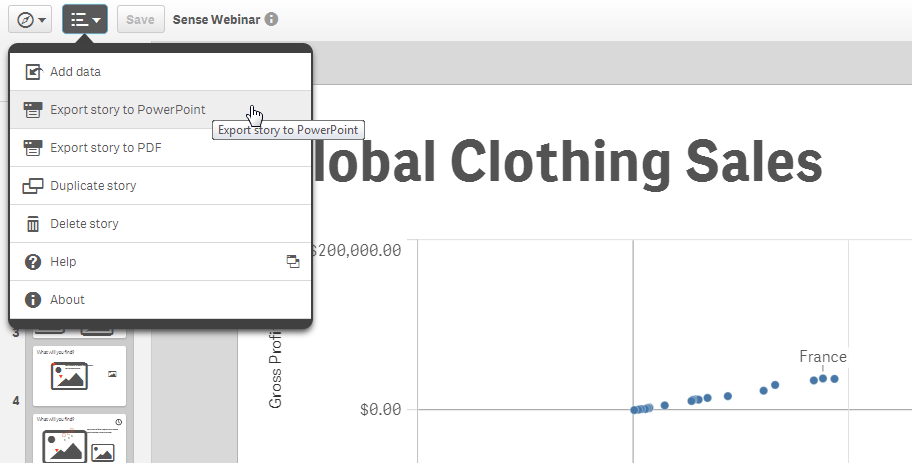
Task: Click the Help question mark icon
Action: (34, 262)
